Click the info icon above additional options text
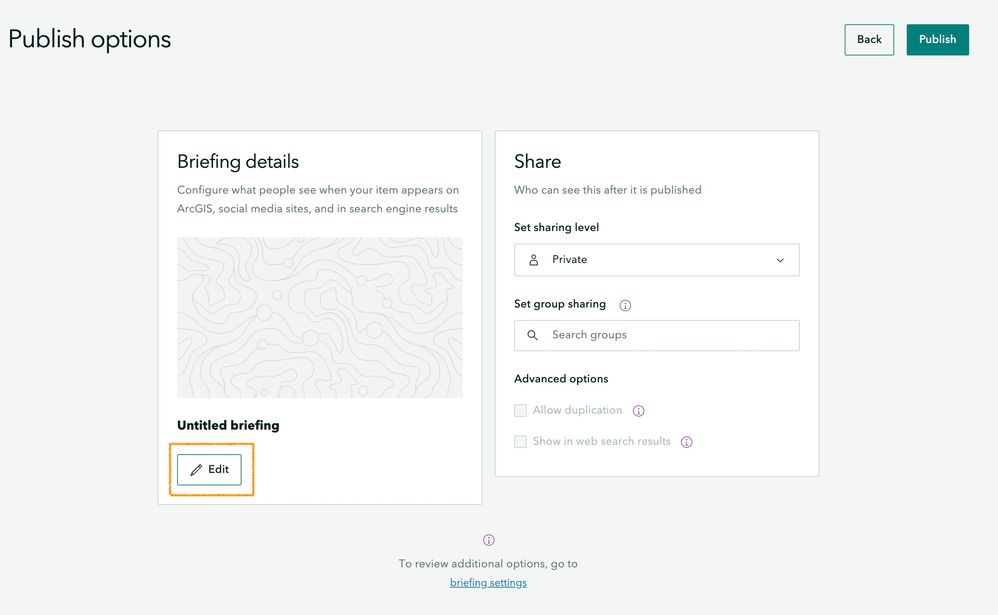Screen dimensions: 998x615 tap(488, 540)
